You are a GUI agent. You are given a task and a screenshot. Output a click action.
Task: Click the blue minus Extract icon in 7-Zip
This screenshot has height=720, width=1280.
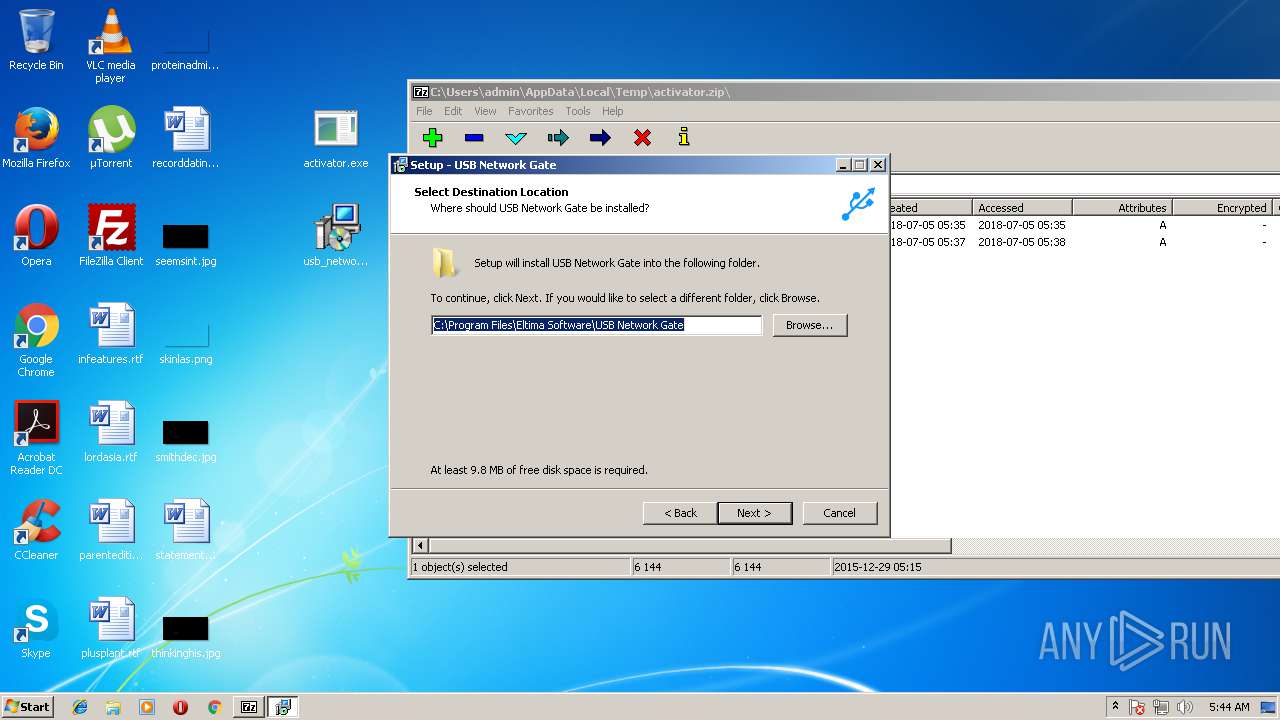pos(474,138)
